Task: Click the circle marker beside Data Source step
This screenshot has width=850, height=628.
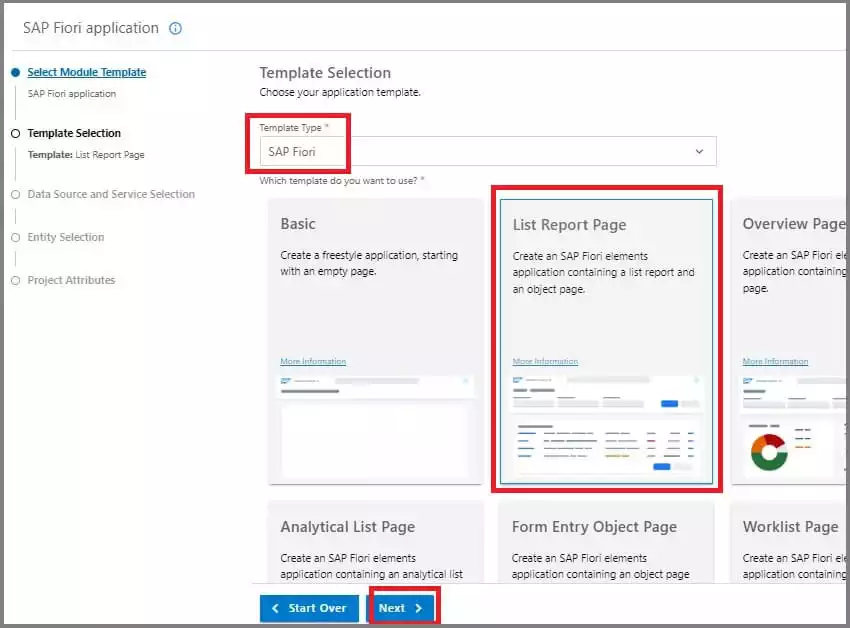Action: tap(15, 194)
